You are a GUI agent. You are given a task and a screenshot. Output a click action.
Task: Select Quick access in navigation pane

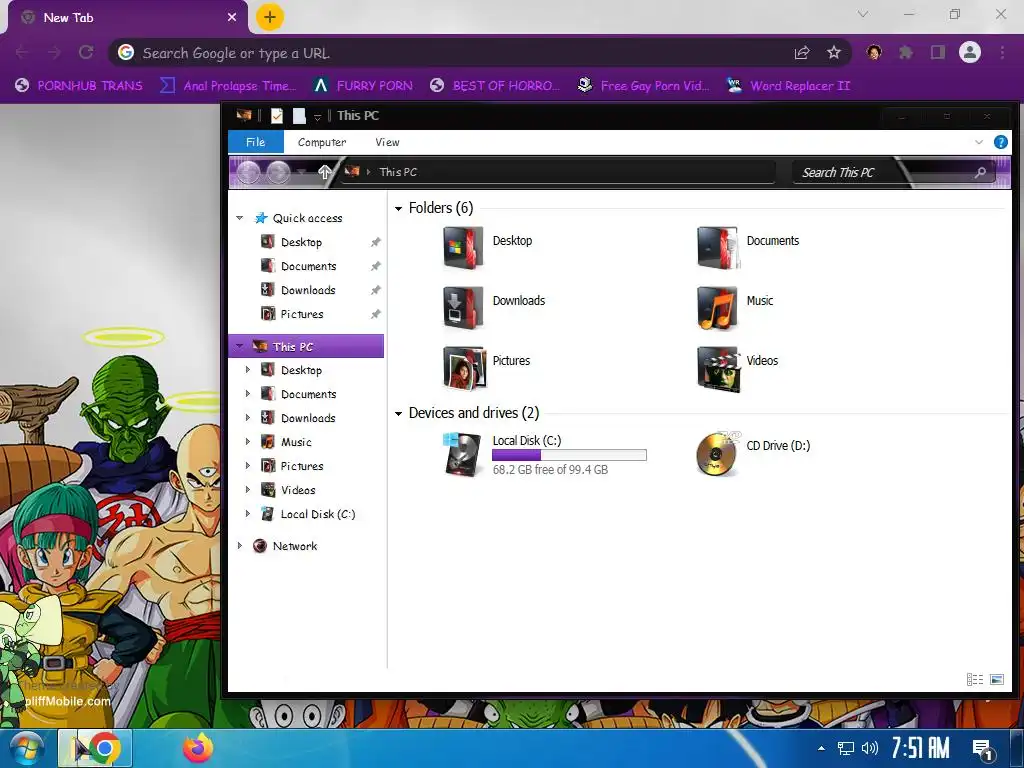[307, 218]
